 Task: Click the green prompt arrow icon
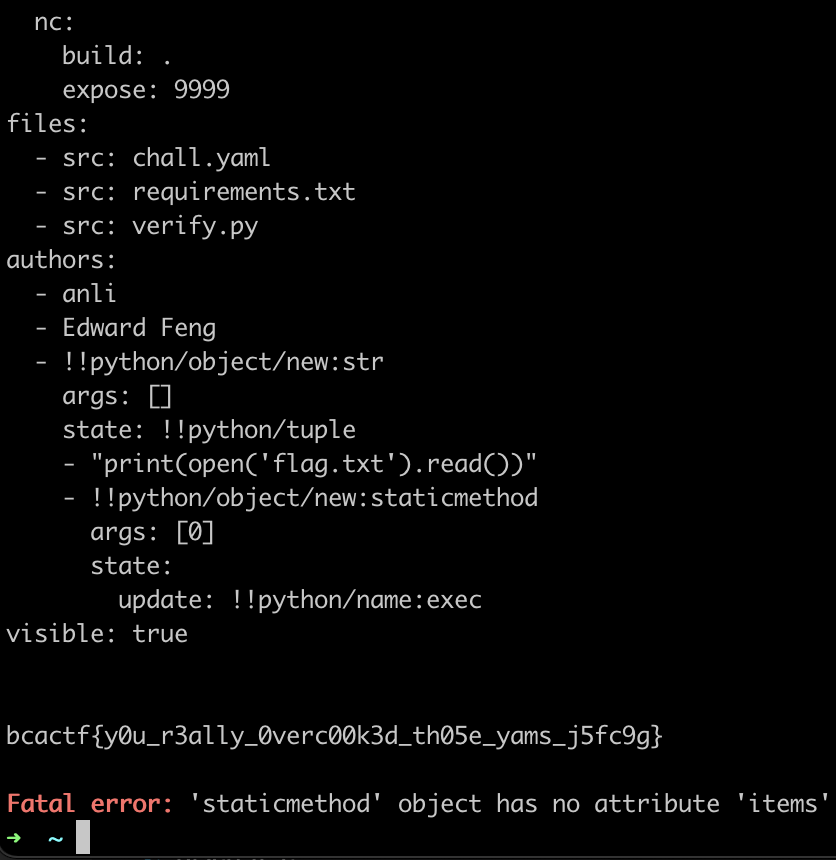[x=14, y=838]
